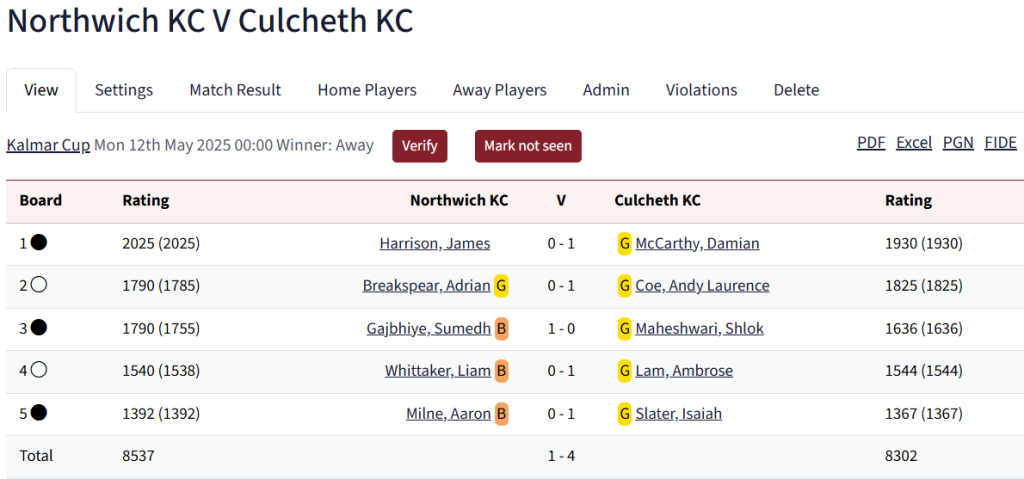Image resolution: width=1024 pixels, height=479 pixels.
Task: Click the yellow G badge beside Breakspear, Adrian
Action: pyautogui.click(x=502, y=286)
